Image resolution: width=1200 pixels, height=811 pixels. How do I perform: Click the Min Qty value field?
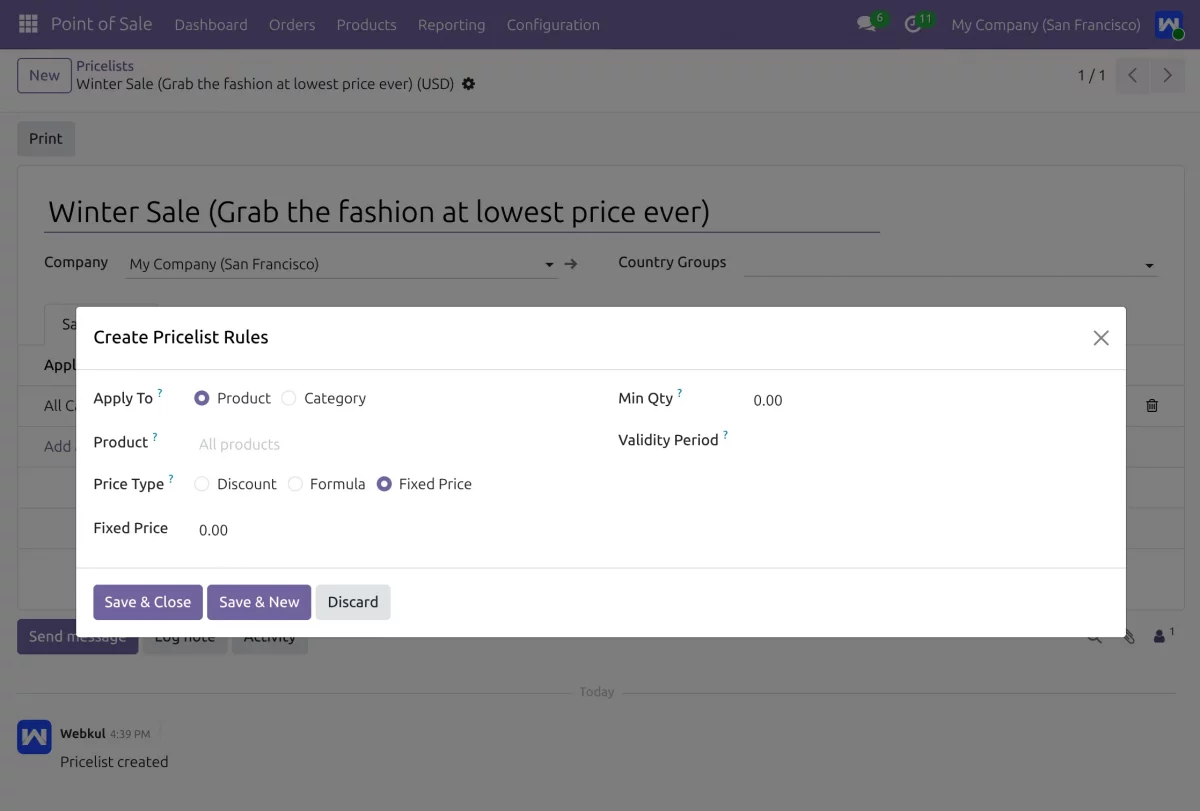pos(929,400)
